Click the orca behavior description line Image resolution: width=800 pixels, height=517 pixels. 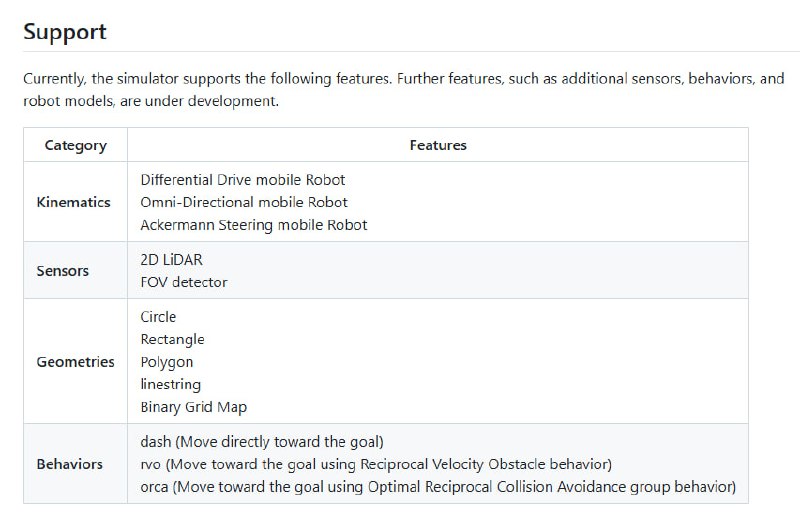(x=438, y=487)
